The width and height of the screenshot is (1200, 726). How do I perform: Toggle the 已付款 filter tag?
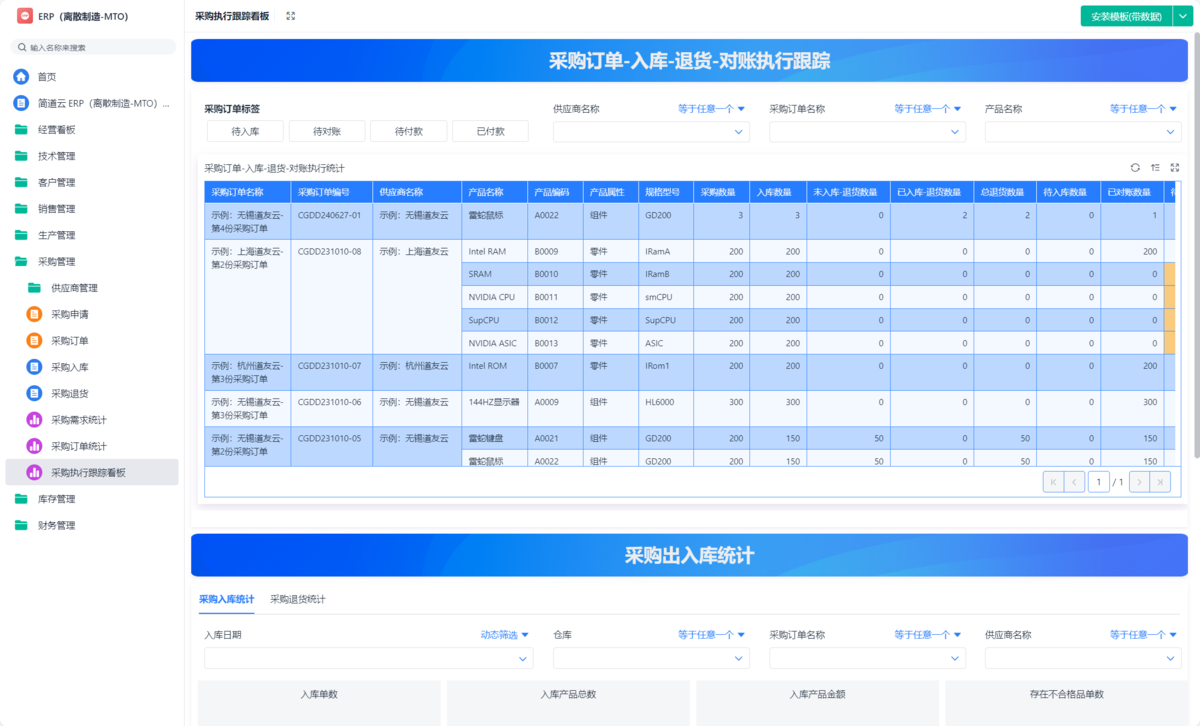[490, 130]
